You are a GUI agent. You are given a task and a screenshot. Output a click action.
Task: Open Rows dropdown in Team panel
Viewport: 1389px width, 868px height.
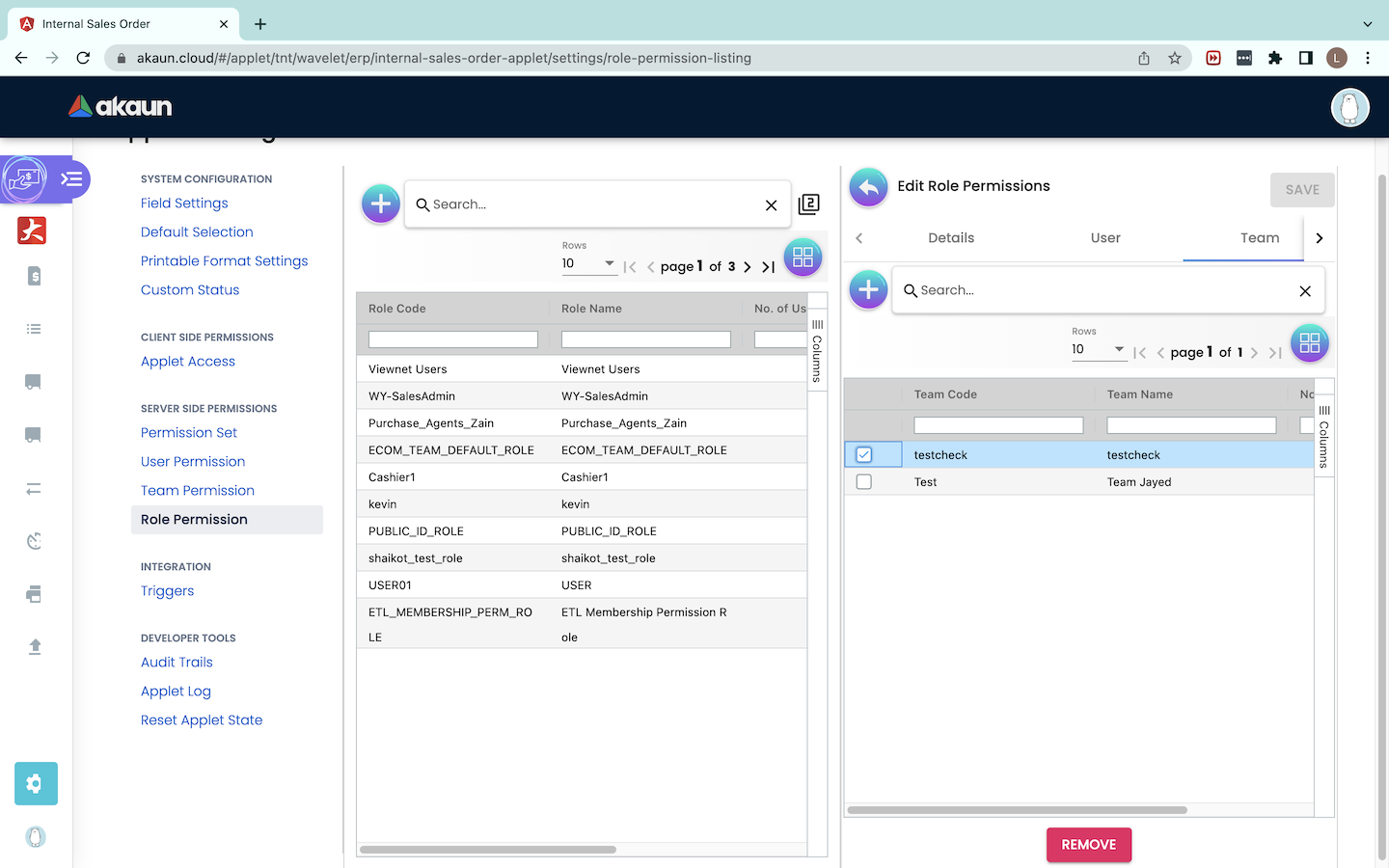[x=1099, y=349]
